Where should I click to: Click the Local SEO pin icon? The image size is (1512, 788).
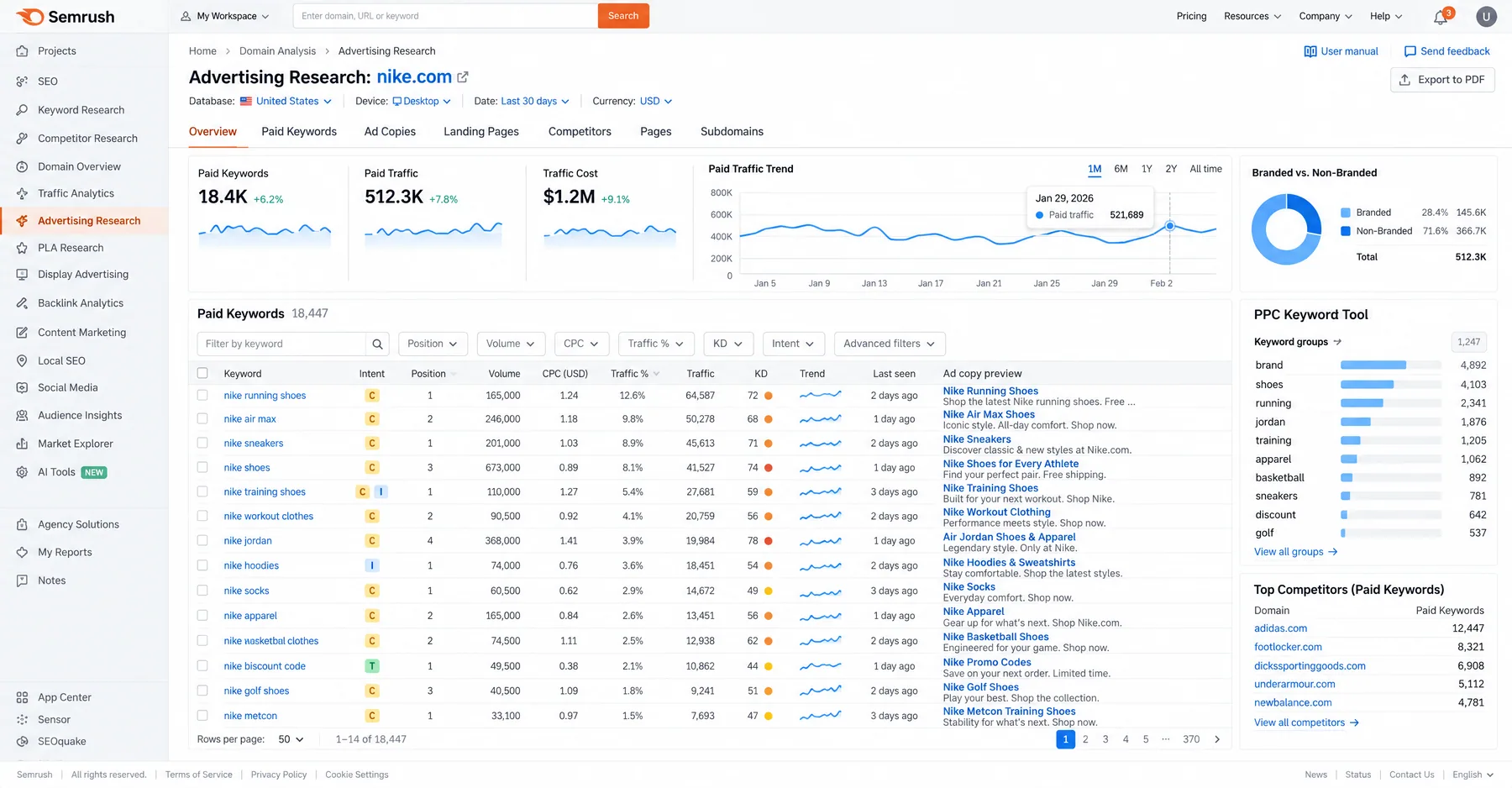pos(22,360)
